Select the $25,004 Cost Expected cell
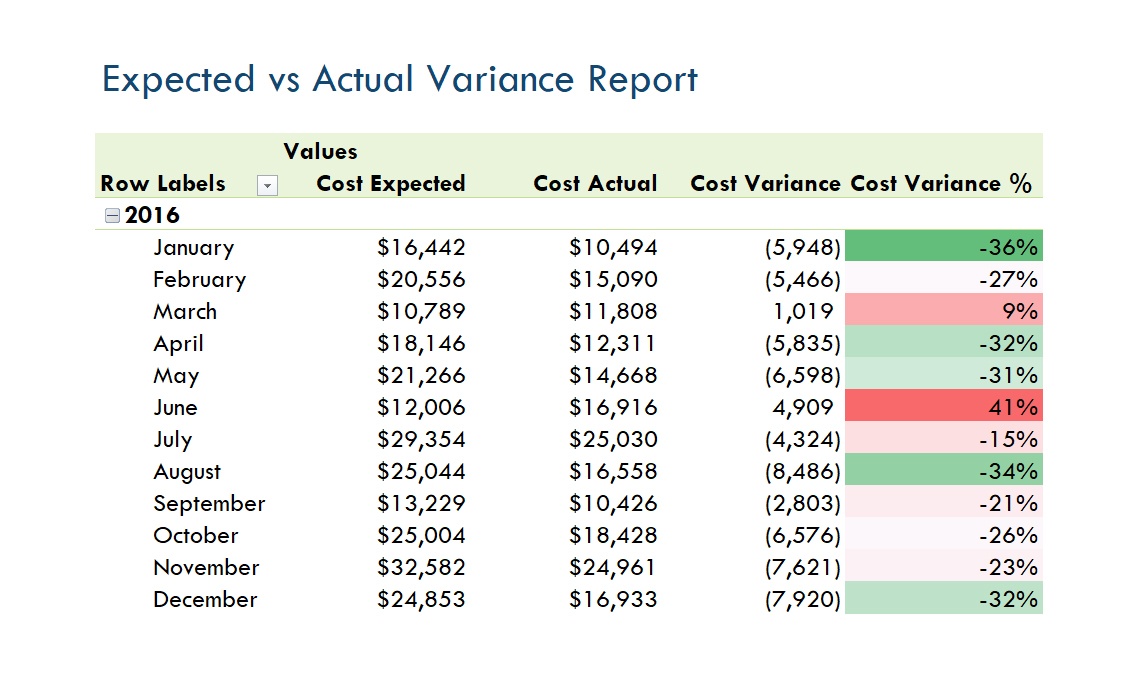 pos(421,535)
